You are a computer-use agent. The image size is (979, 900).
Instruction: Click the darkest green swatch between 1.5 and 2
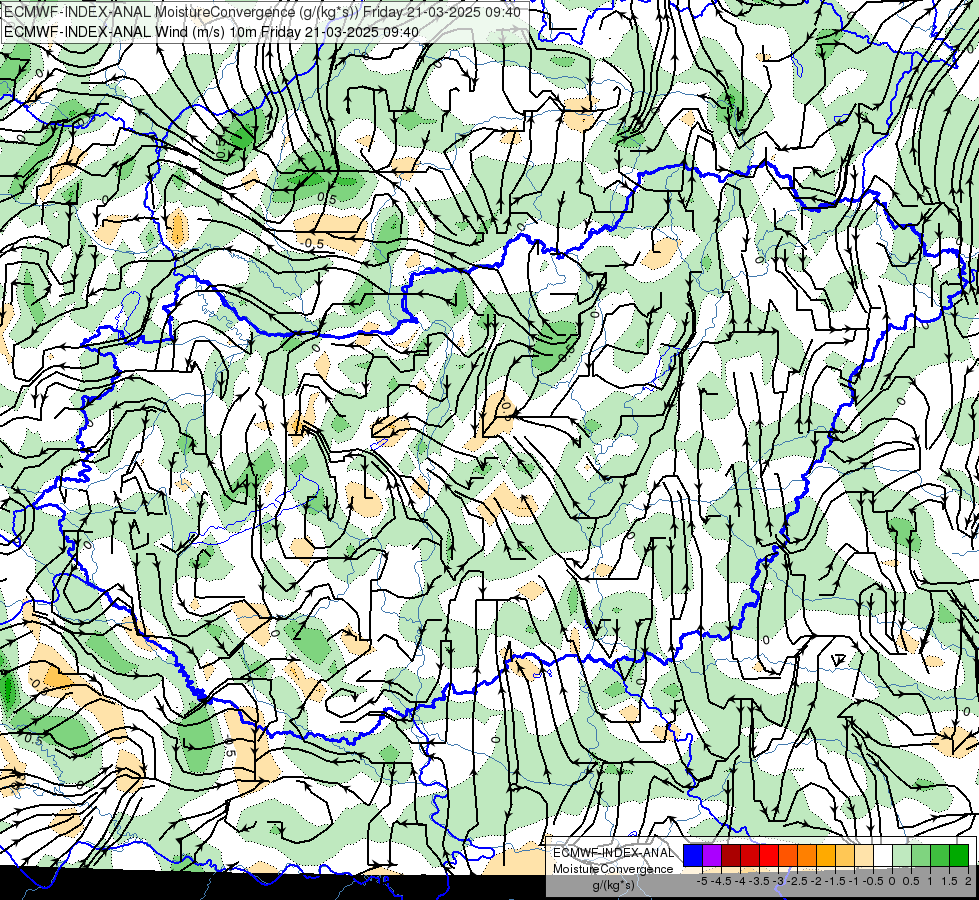pyautogui.click(x=959, y=856)
